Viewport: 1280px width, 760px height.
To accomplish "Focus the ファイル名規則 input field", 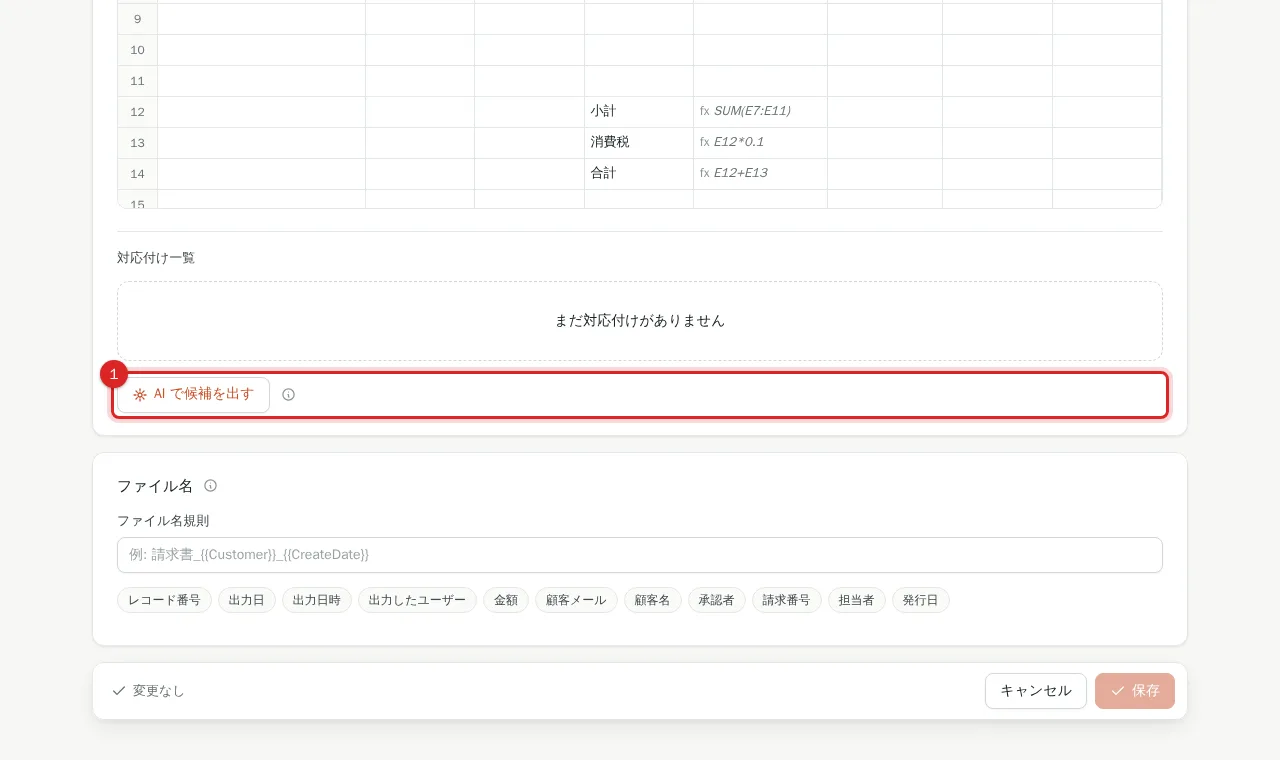I will [x=640, y=555].
